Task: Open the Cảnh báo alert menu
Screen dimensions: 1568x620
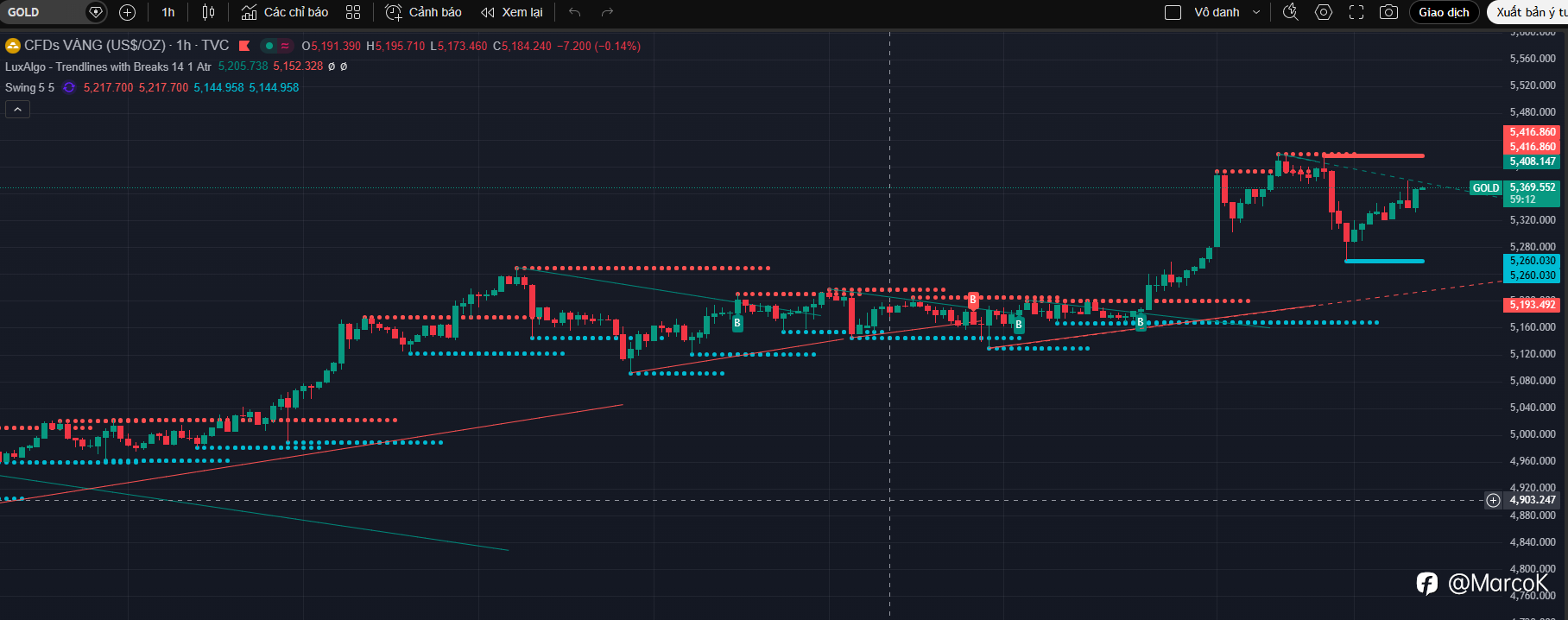Action: 423,12
